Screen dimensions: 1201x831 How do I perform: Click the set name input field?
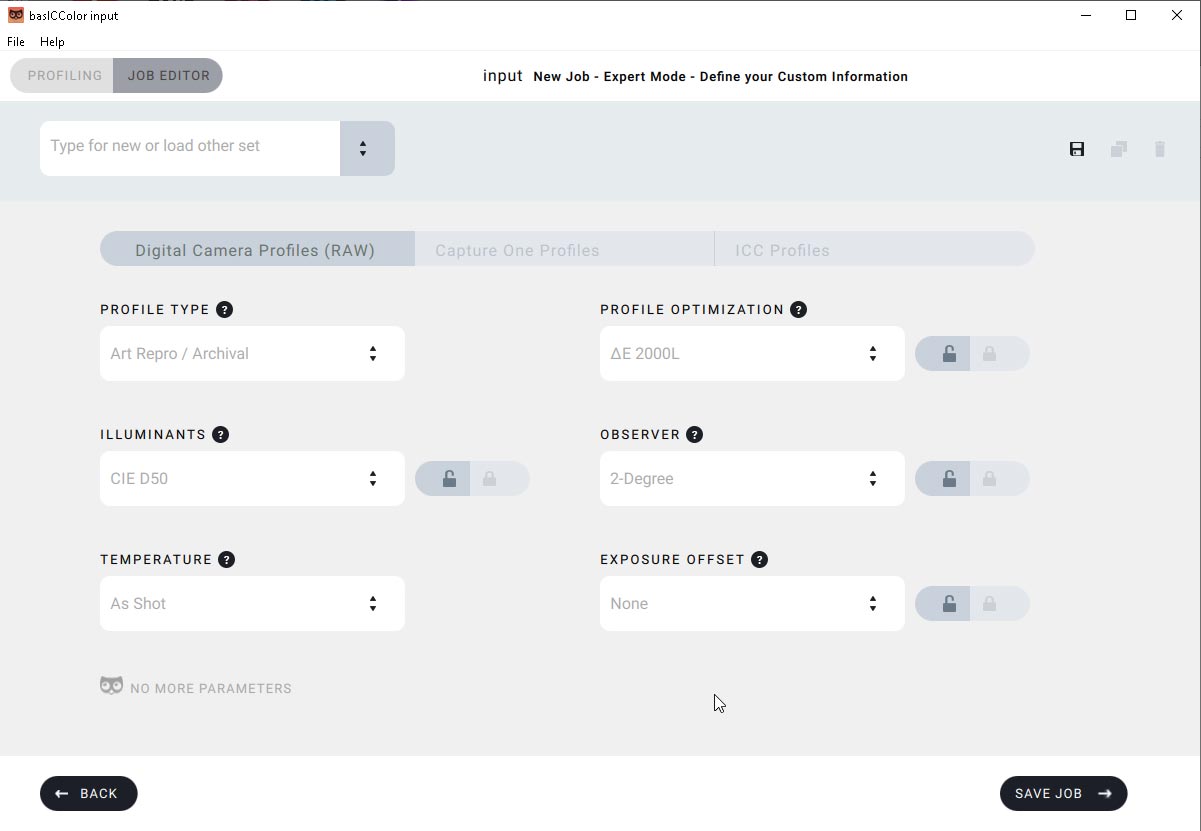pos(190,148)
